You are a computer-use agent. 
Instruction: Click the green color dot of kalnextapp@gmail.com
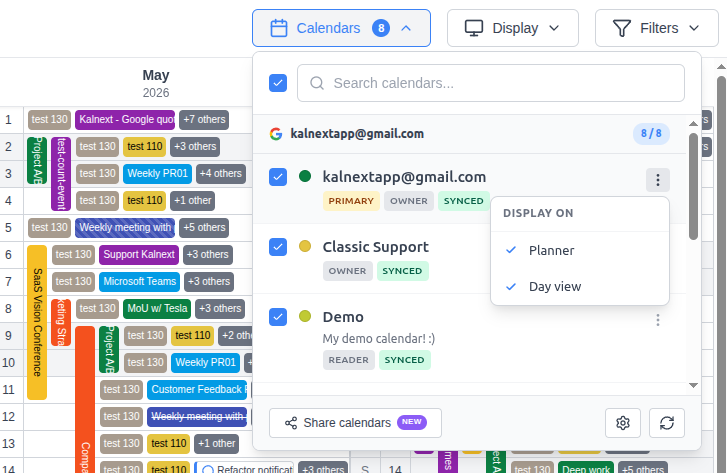tap(305, 176)
